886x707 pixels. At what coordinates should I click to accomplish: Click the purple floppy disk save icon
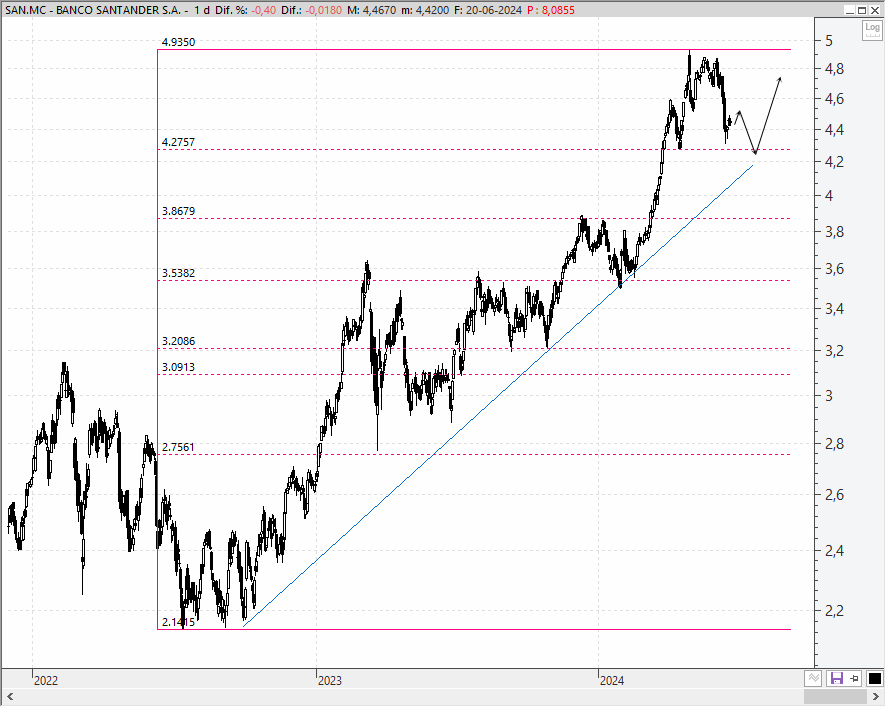pos(836,678)
